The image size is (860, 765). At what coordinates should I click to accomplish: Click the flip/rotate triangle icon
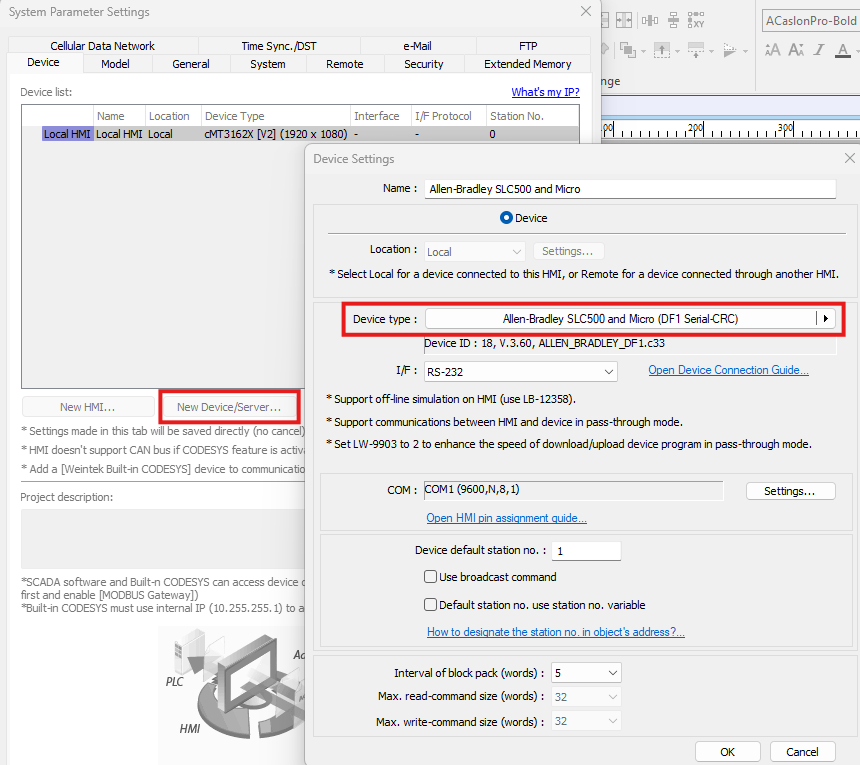pos(729,50)
